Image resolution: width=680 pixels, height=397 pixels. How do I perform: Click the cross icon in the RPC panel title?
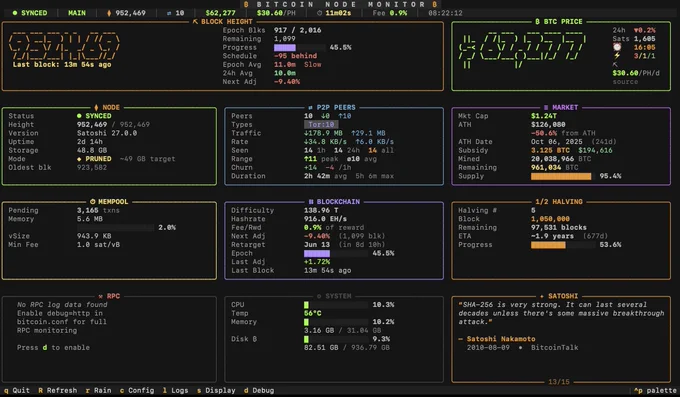pos(101,296)
